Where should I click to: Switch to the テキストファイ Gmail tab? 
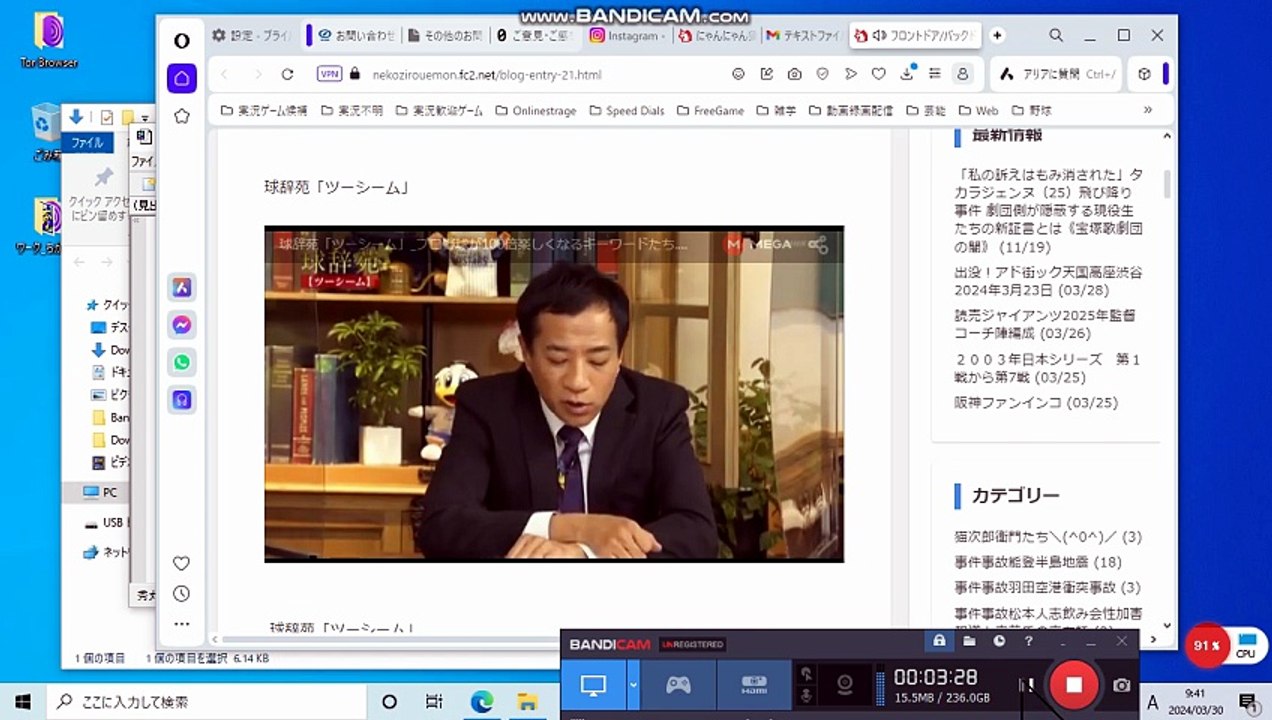803,35
